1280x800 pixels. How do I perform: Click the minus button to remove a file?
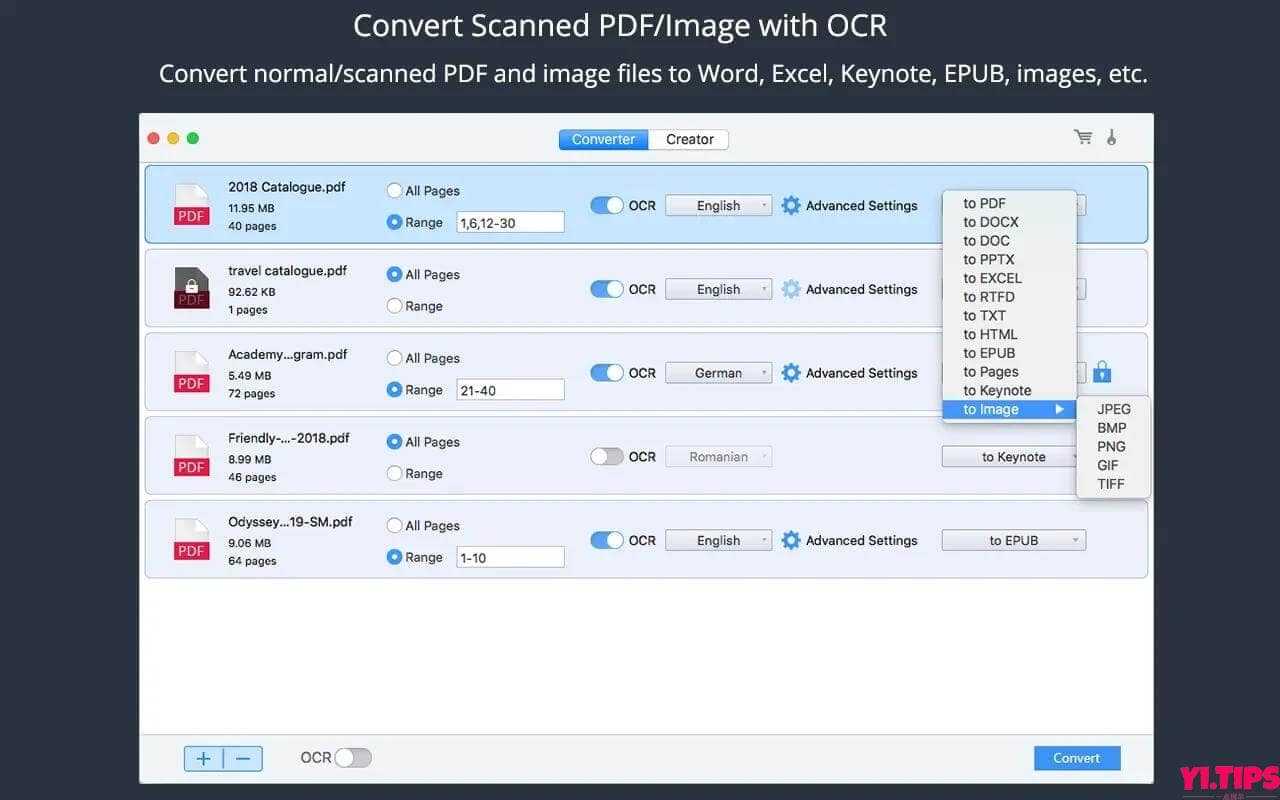[242, 758]
